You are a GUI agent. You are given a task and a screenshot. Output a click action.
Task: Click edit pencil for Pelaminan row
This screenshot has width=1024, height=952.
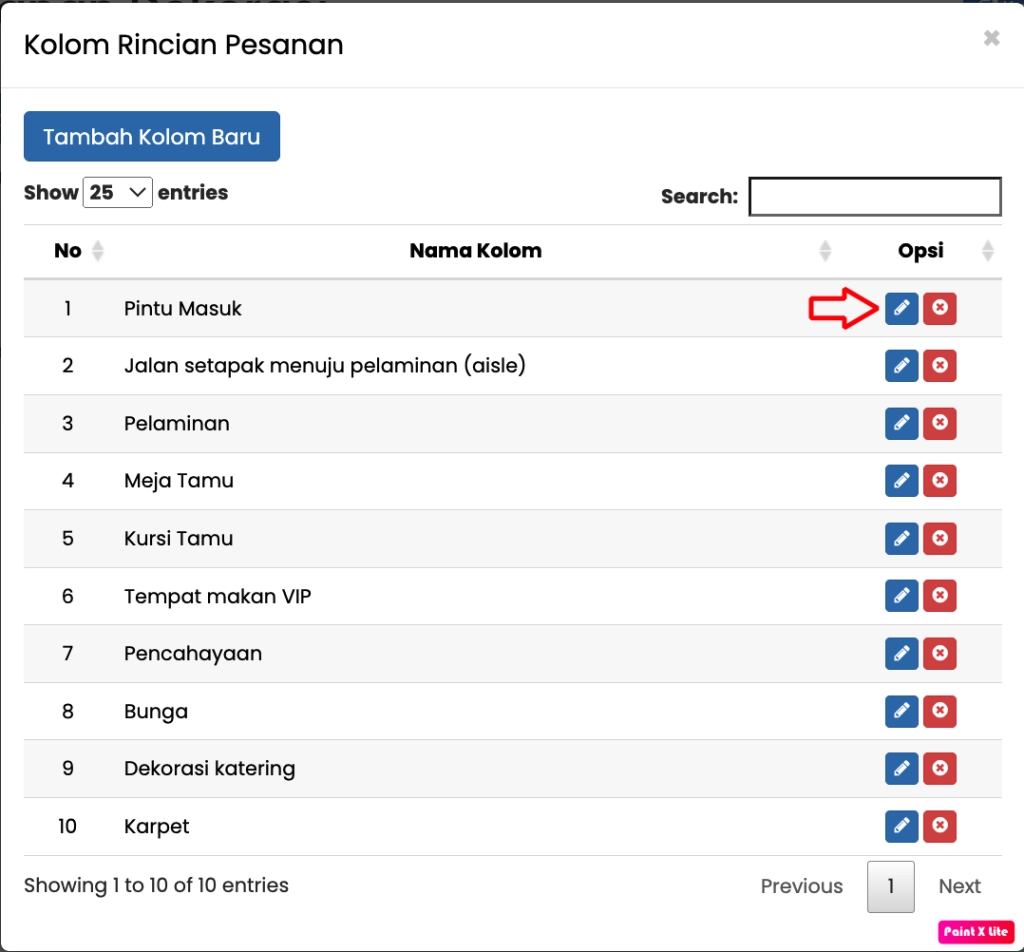coord(901,424)
